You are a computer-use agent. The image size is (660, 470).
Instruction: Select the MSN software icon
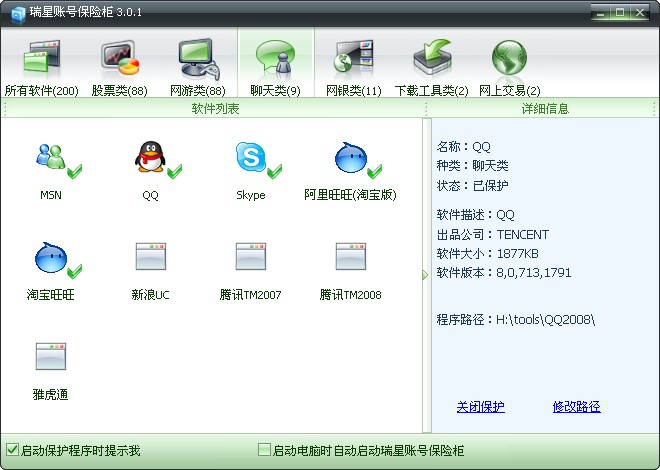coord(51,158)
